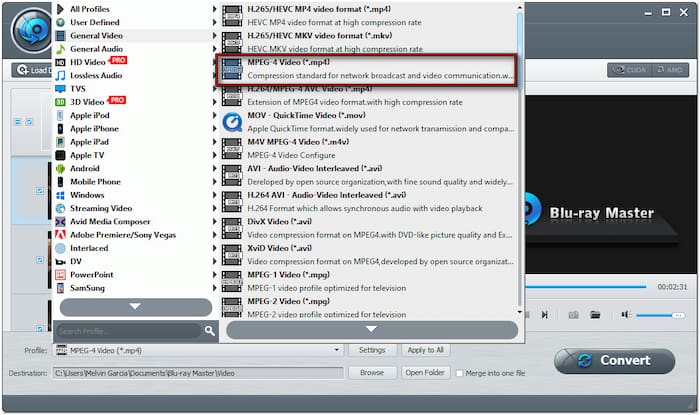This screenshot has width=700, height=415.
Task: Click the QuickTime MOV format icon
Action: click(x=232, y=122)
